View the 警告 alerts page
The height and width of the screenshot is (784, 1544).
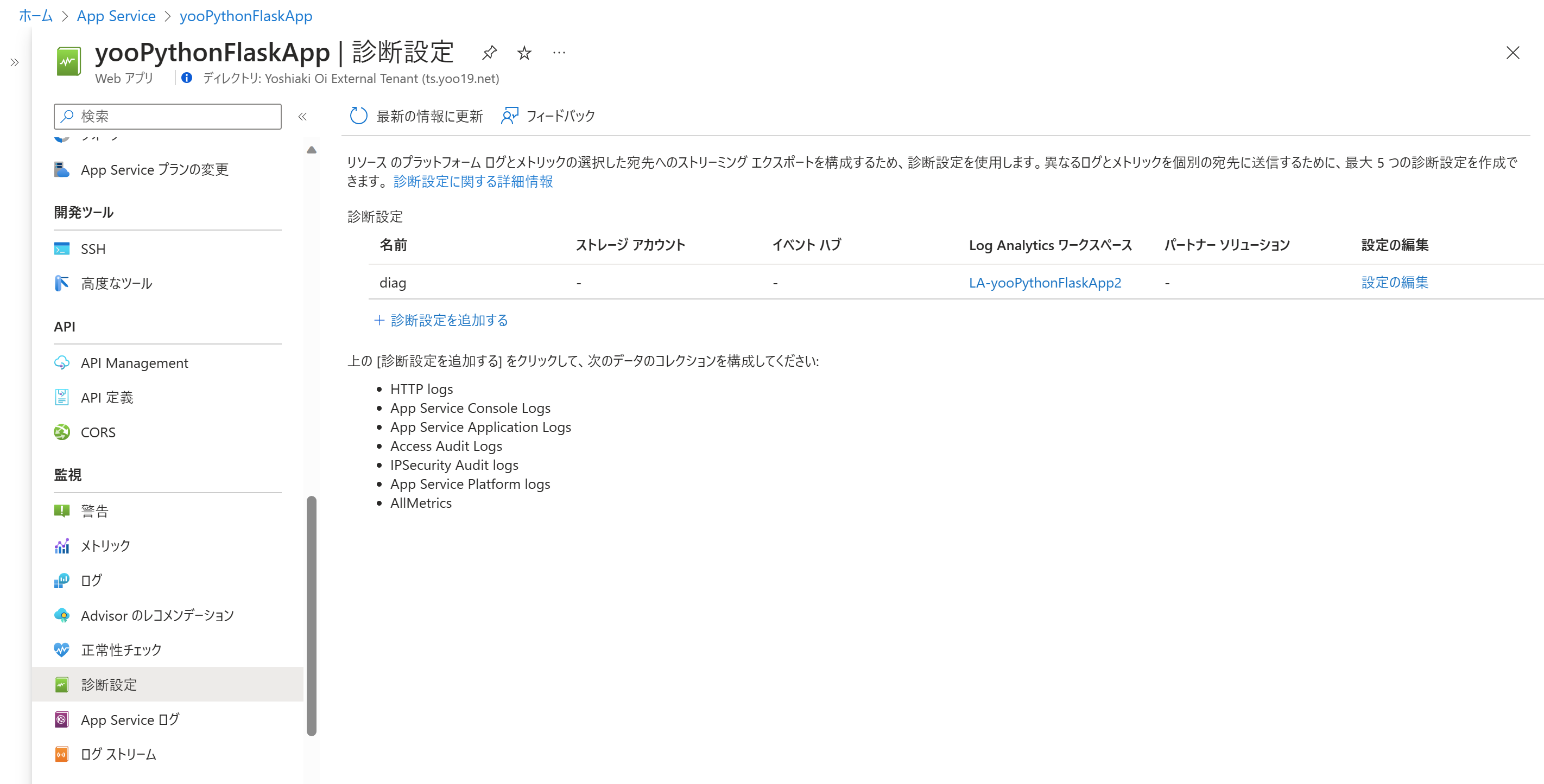click(x=94, y=511)
